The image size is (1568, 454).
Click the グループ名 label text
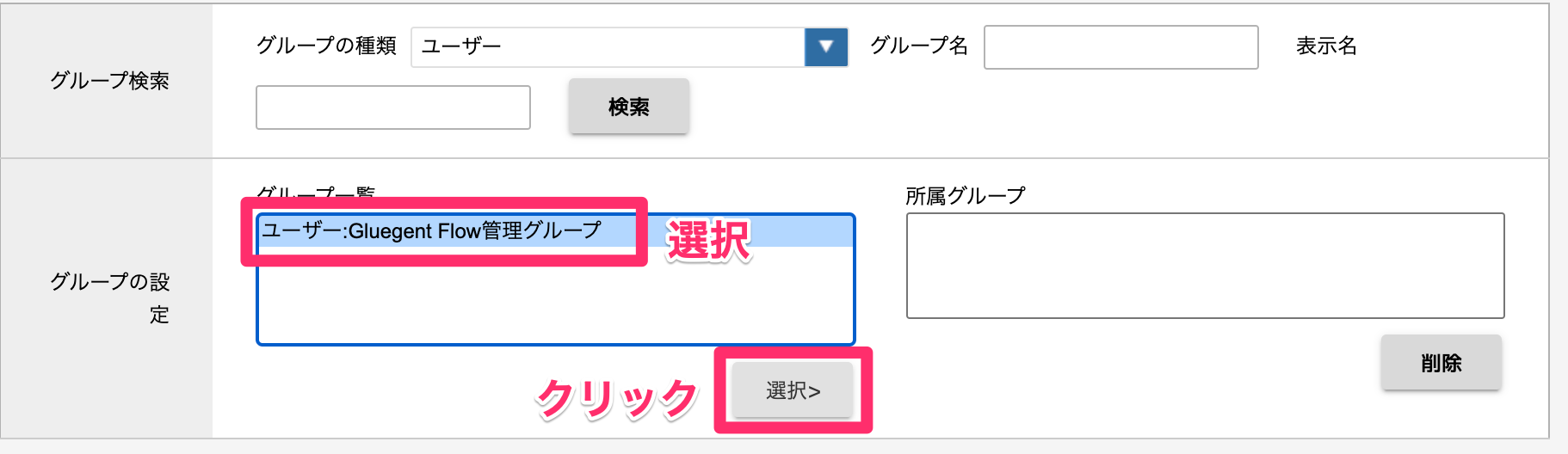(918, 46)
